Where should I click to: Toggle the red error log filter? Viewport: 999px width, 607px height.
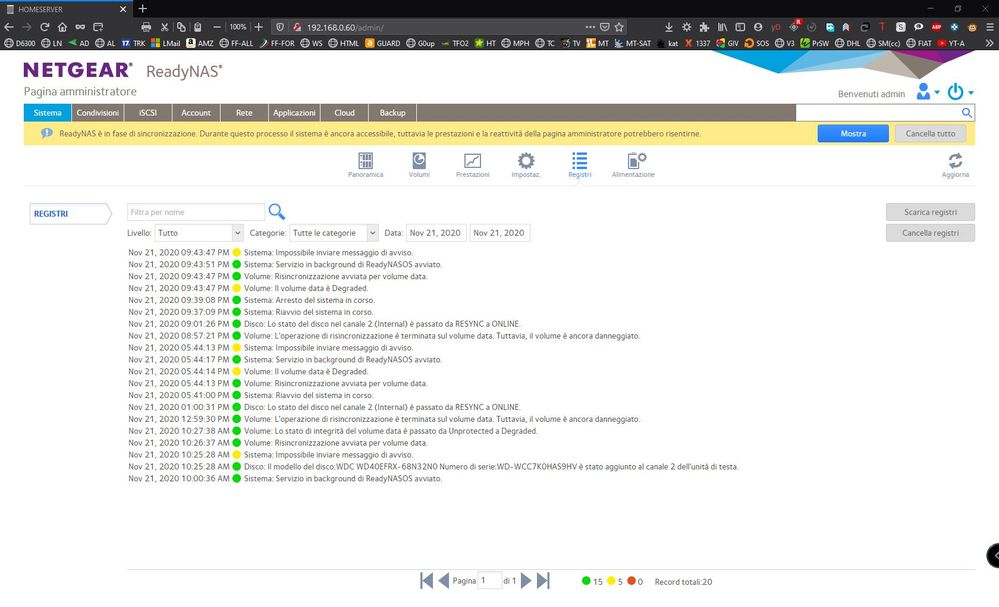(x=632, y=580)
